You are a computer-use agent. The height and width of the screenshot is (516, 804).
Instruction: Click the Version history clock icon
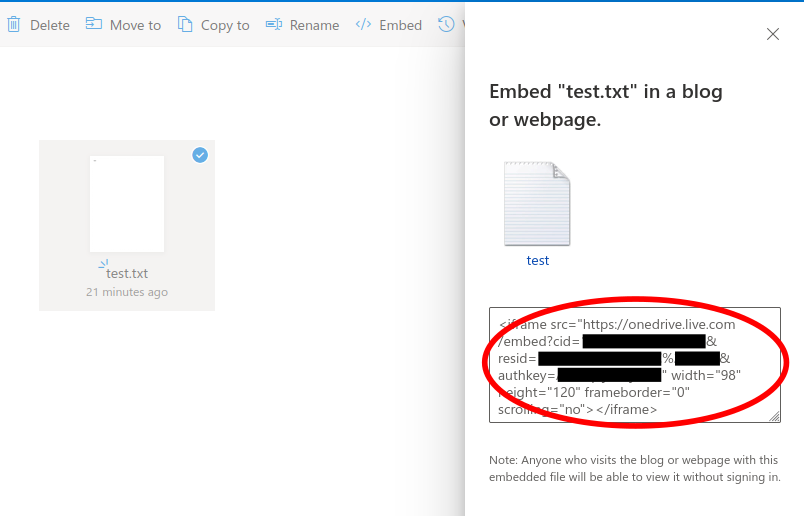446,24
